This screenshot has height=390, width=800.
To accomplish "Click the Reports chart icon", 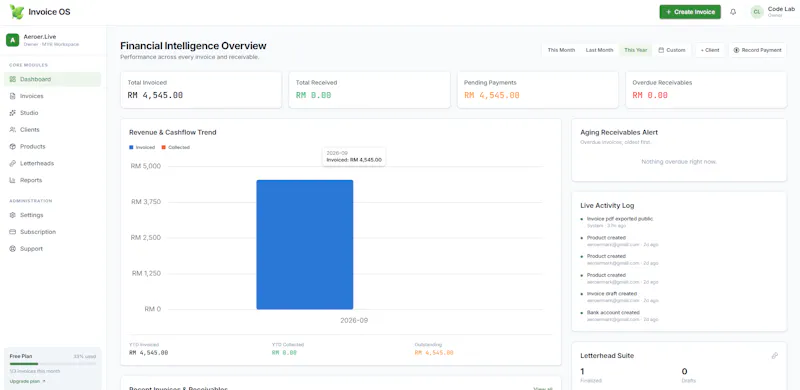I will point(13,180).
